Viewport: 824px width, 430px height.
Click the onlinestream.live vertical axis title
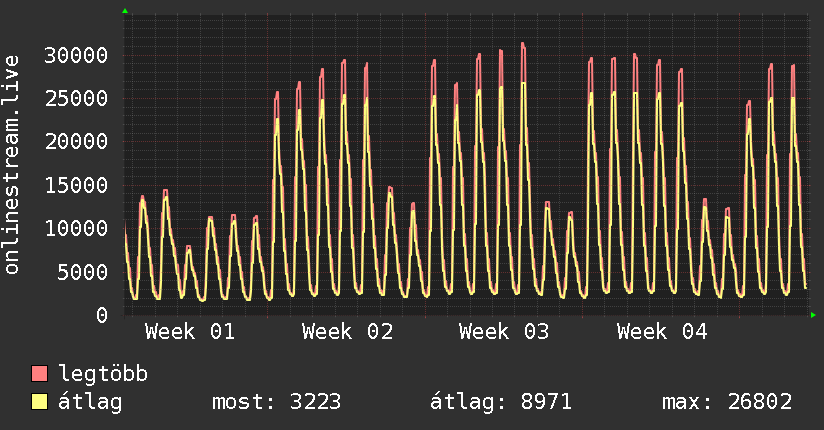(x=12, y=166)
